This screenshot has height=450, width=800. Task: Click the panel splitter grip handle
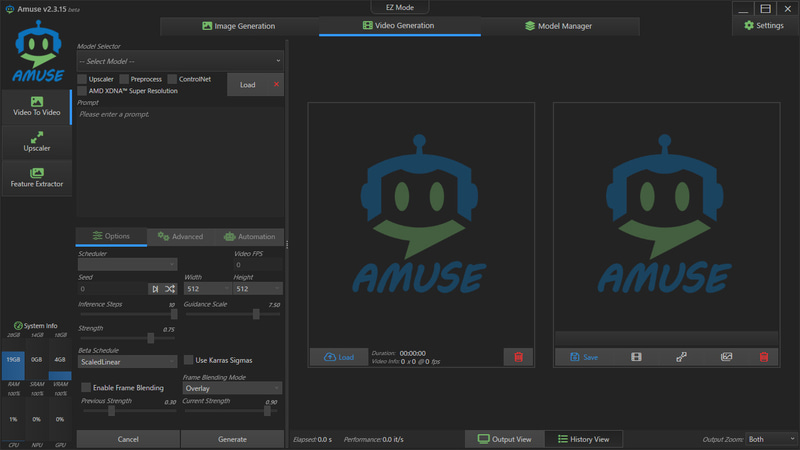[287, 244]
